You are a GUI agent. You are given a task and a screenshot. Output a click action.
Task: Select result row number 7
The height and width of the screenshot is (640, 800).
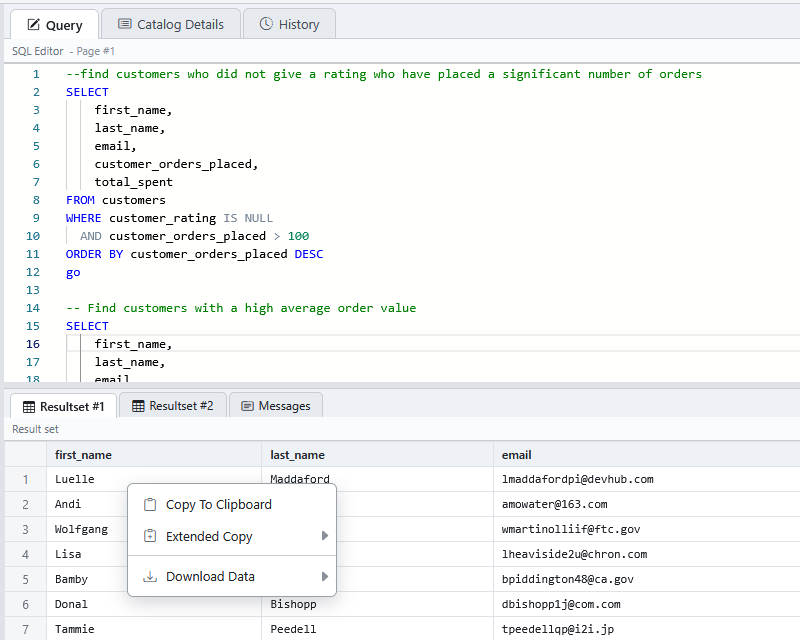(26, 629)
